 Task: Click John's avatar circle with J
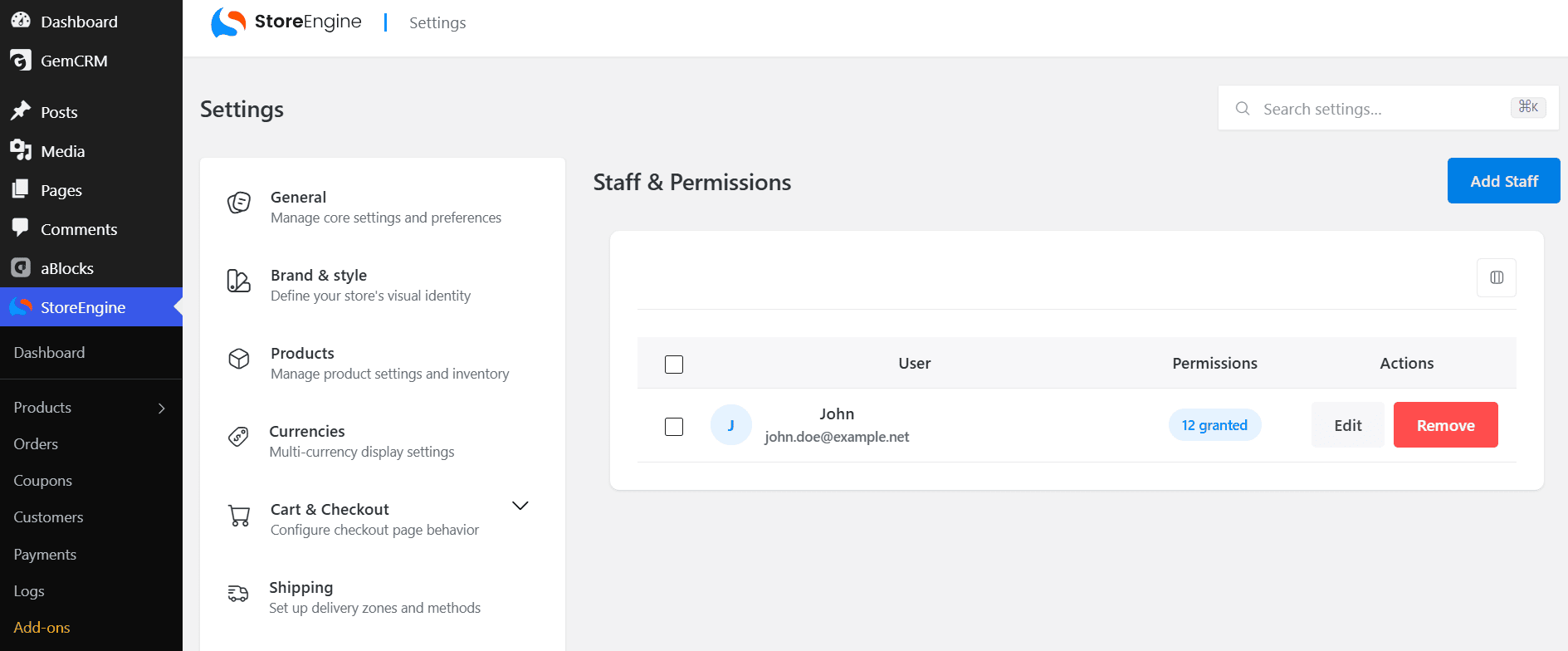click(731, 425)
